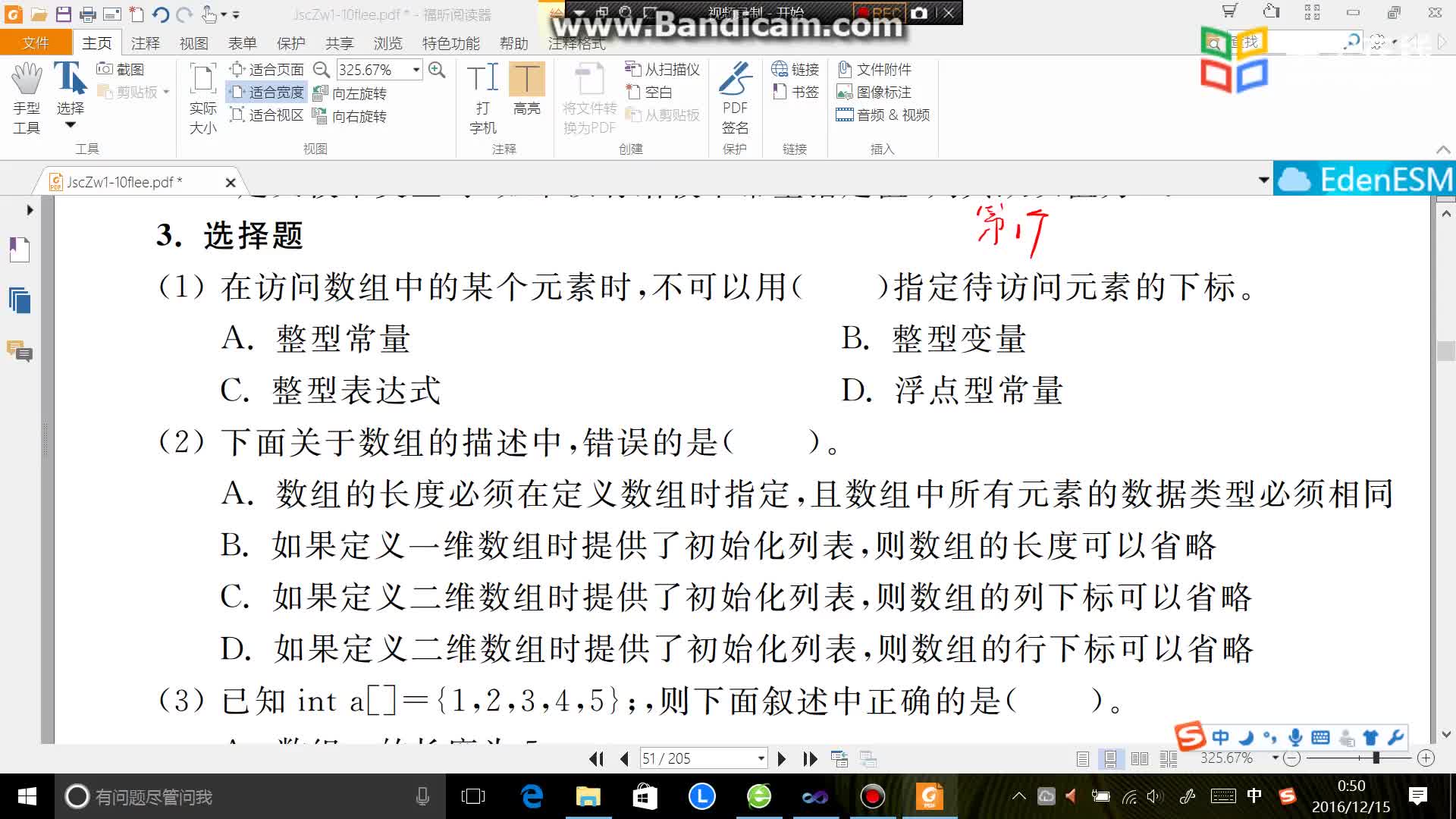Click the Snapshot (截图) tool

[x=121, y=69]
